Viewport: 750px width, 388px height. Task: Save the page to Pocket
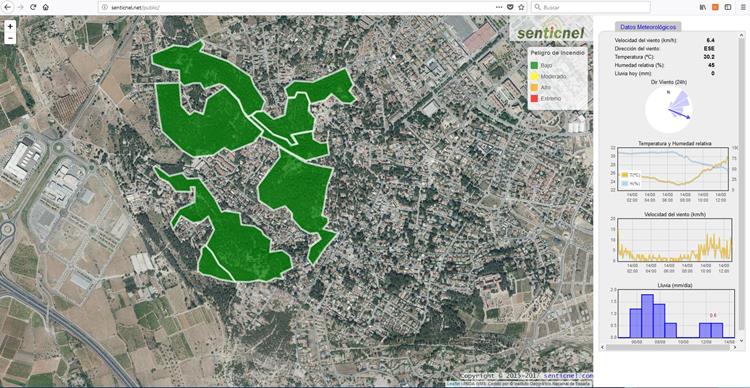(510, 7)
